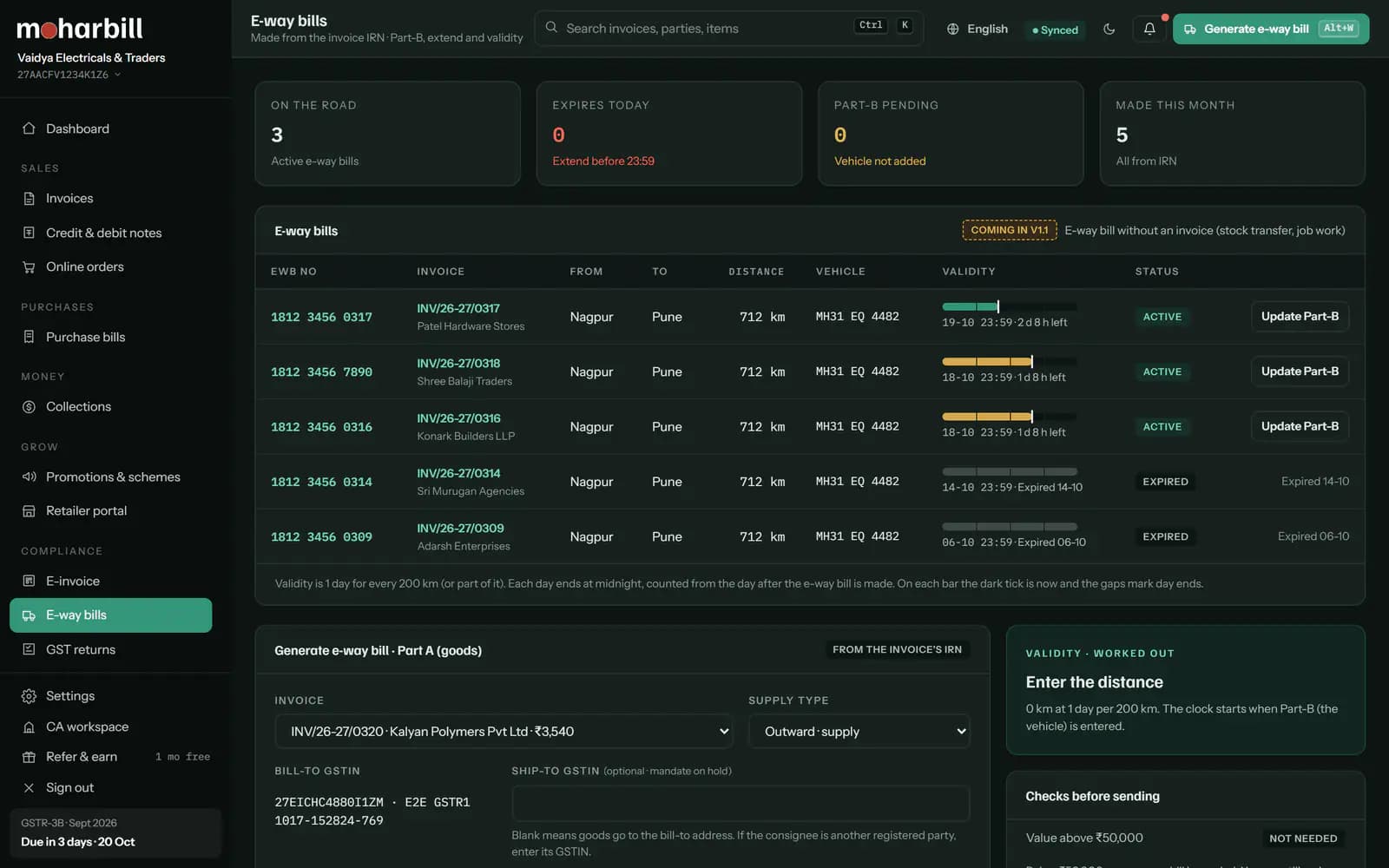Click the Synced status badge
1389x868 pixels.
coord(1055,30)
